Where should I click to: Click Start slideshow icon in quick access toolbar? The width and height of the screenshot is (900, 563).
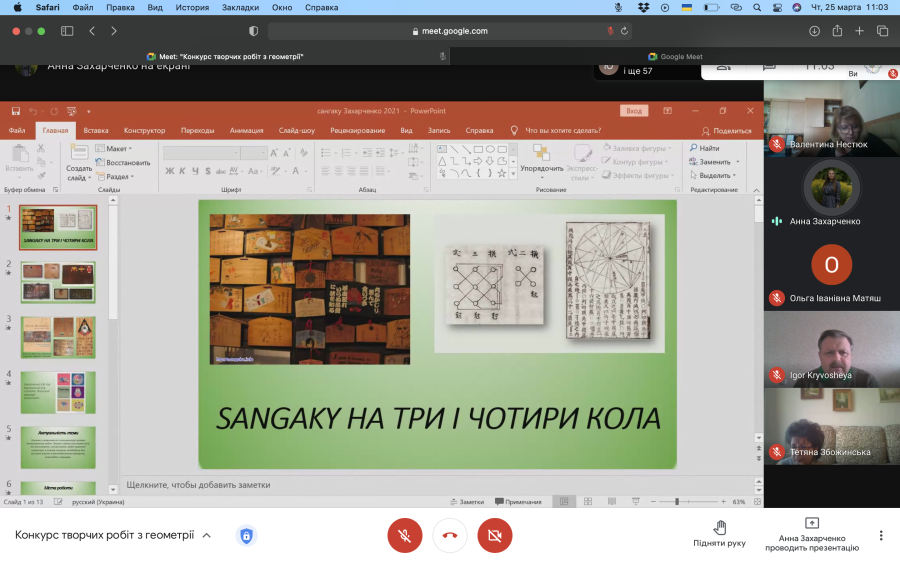click(x=72, y=111)
